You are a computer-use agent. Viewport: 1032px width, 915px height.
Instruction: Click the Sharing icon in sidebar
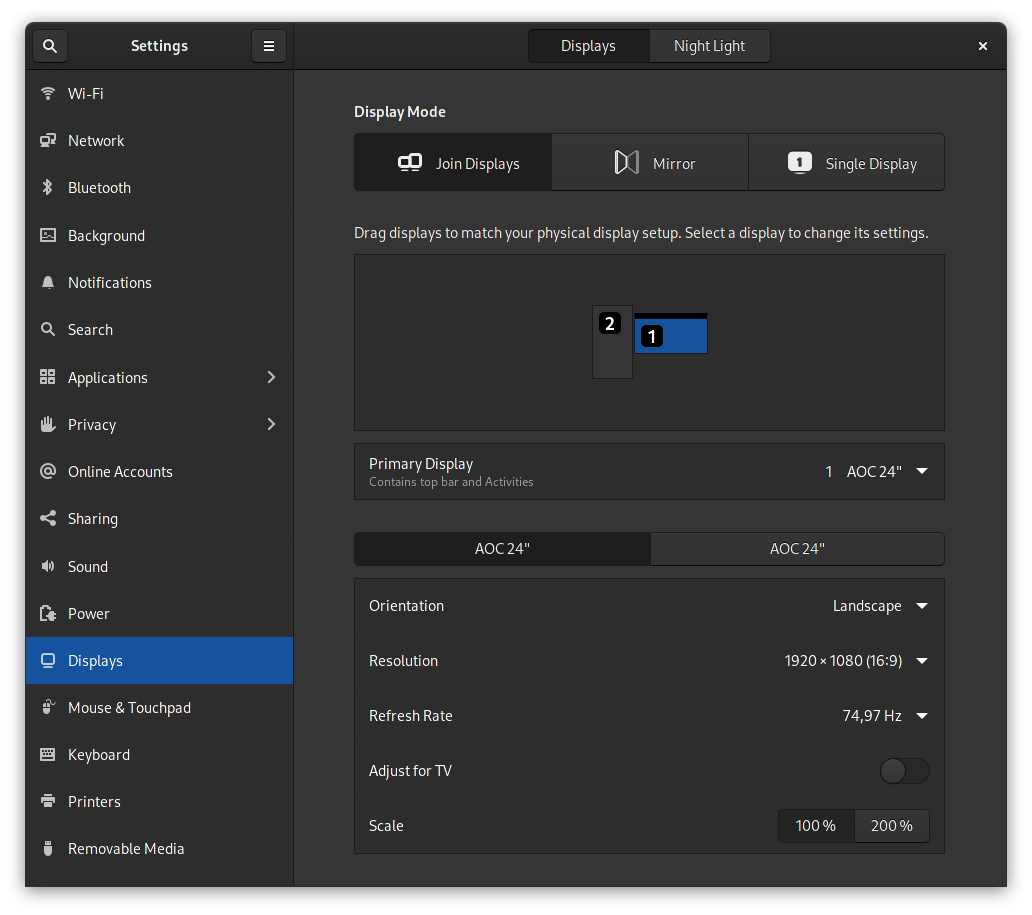[x=47, y=518]
